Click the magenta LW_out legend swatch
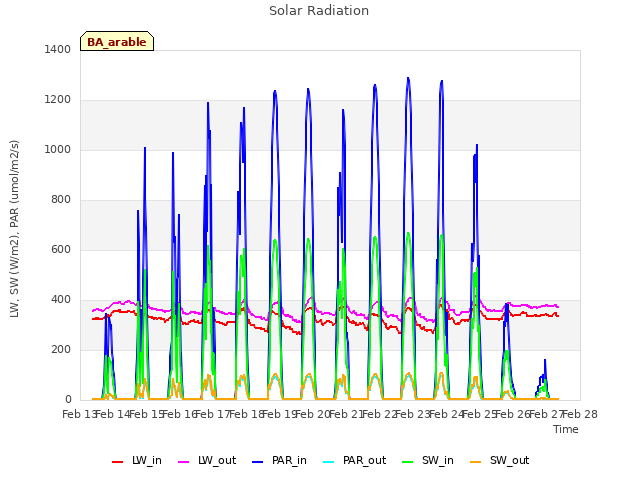Viewport: 640px width, 480px height. pos(184,462)
